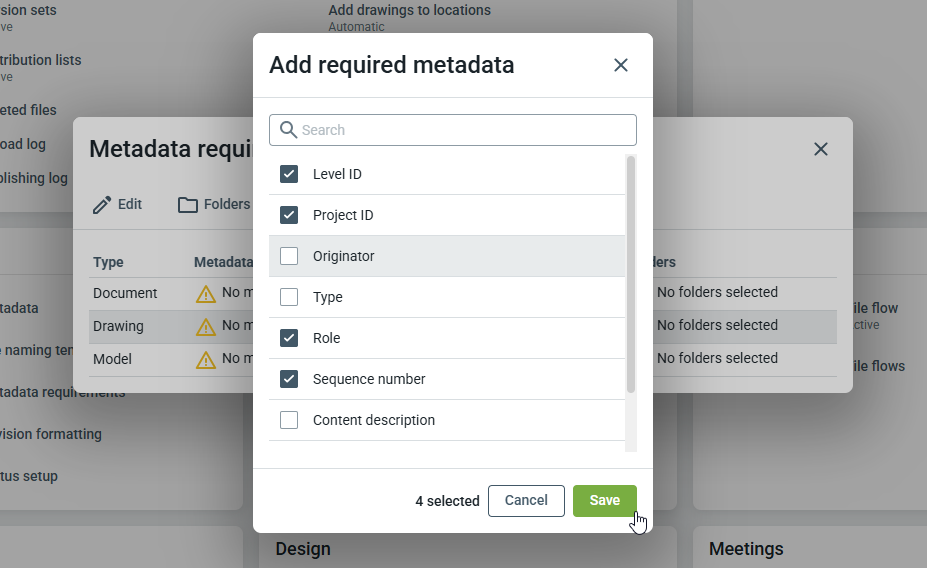Uncheck the Sequence number checkbox
The width and height of the screenshot is (927, 568).
tap(289, 379)
